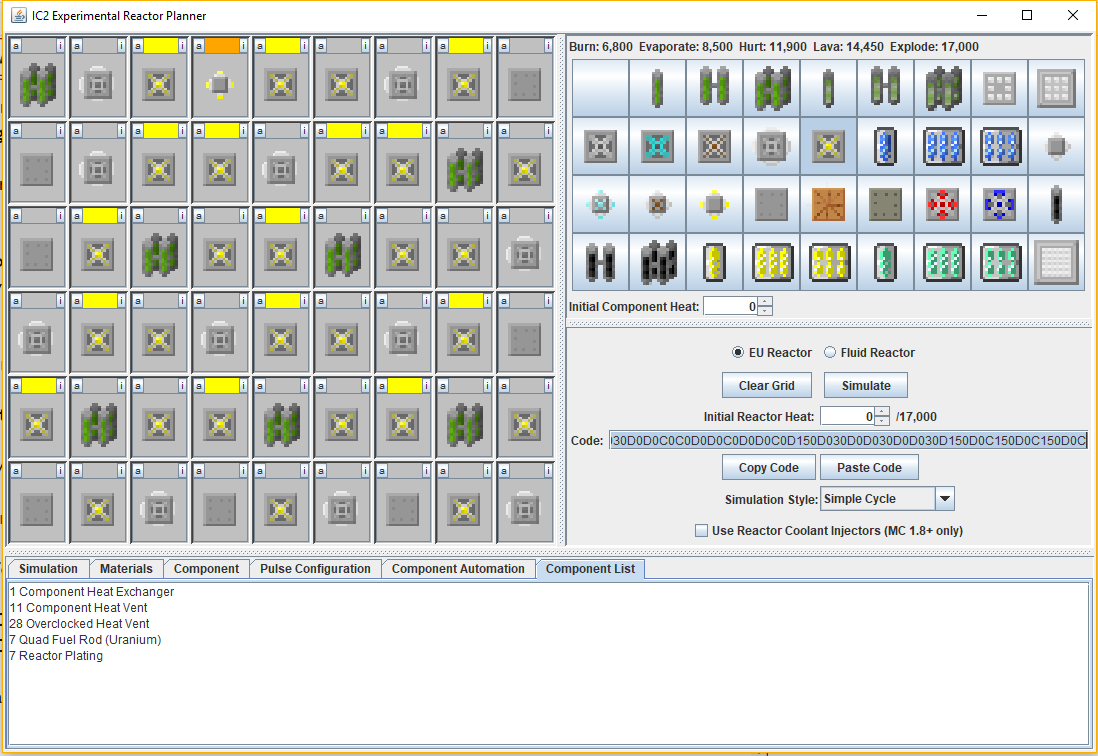Image resolution: width=1098 pixels, height=756 pixels.
Task: Pick the basic Heat Vent palette icon
Action: tap(600, 146)
